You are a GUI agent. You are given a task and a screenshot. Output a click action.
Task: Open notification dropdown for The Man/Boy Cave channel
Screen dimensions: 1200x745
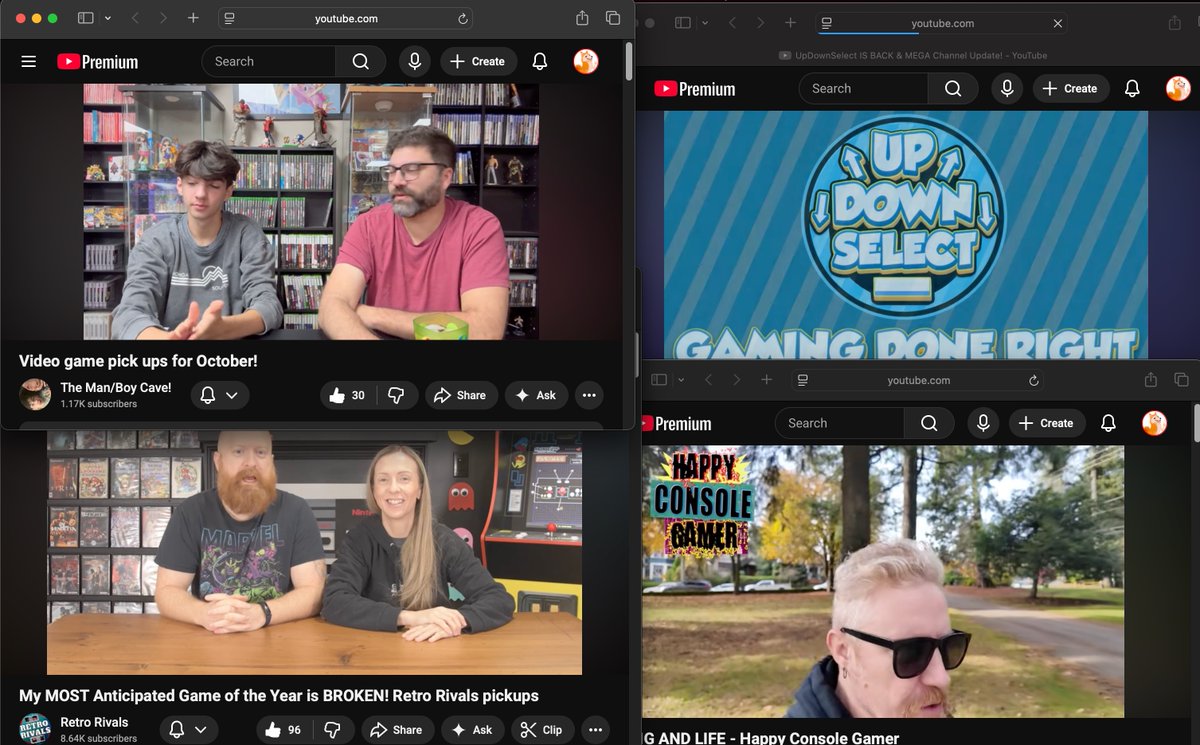point(219,395)
